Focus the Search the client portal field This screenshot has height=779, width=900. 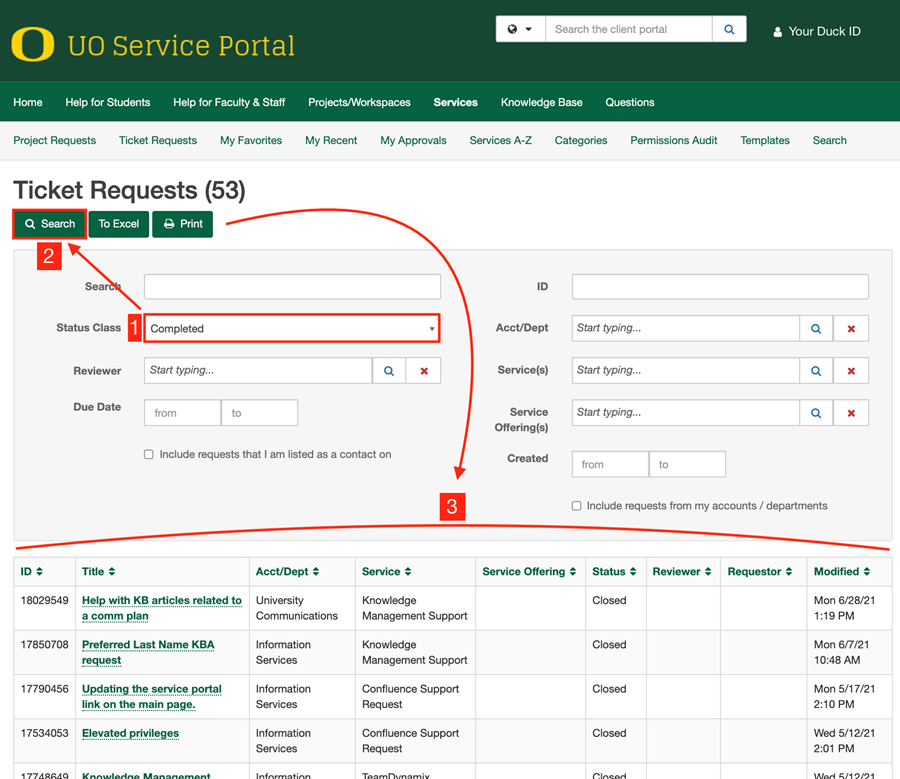pyautogui.click(x=629, y=29)
